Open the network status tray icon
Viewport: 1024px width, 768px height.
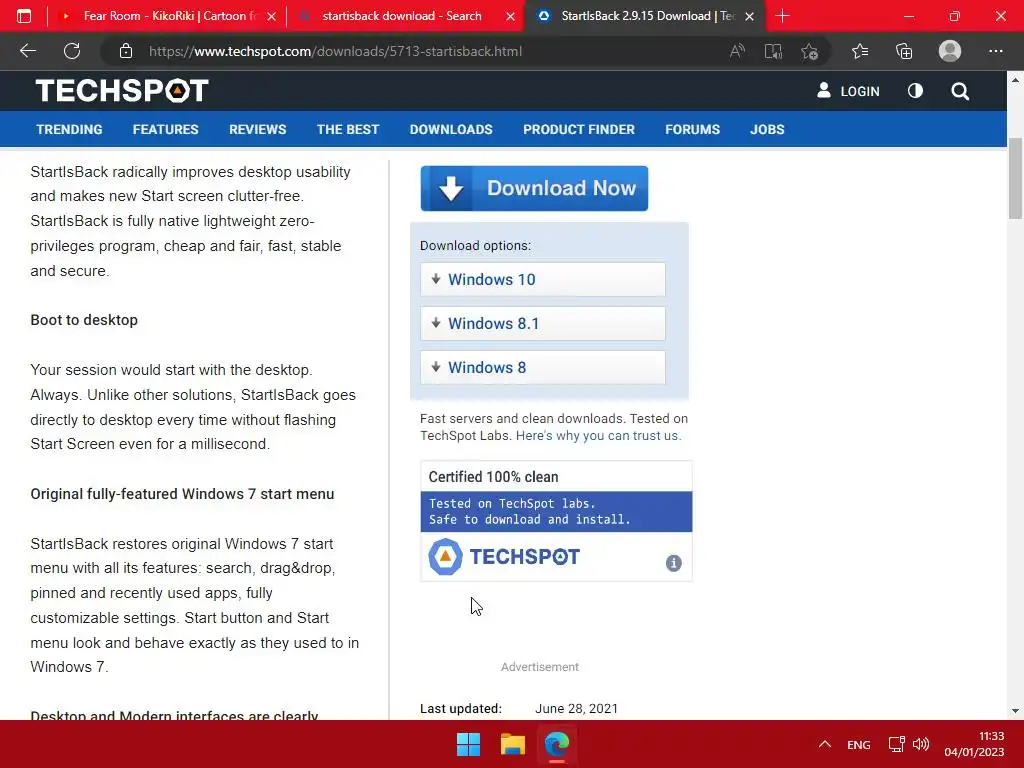coord(897,744)
